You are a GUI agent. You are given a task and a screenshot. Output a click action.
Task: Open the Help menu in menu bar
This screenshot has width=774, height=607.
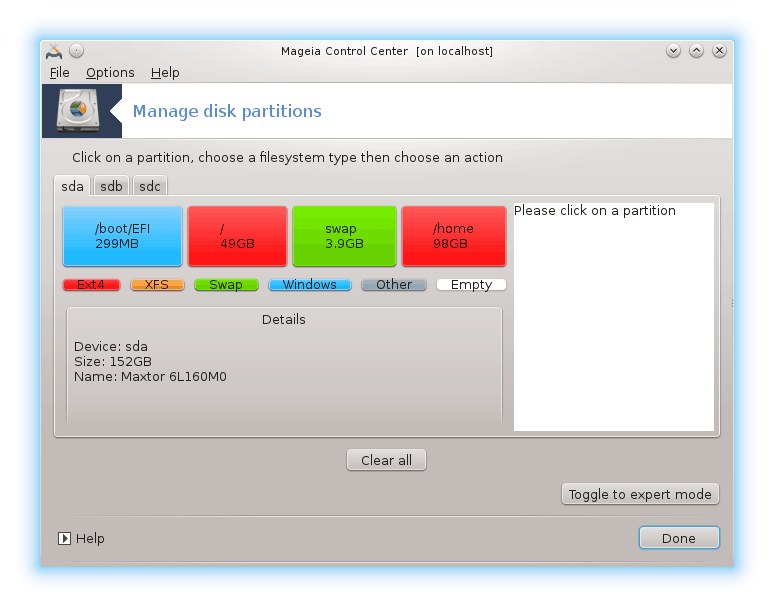pyautogui.click(x=165, y=72)
